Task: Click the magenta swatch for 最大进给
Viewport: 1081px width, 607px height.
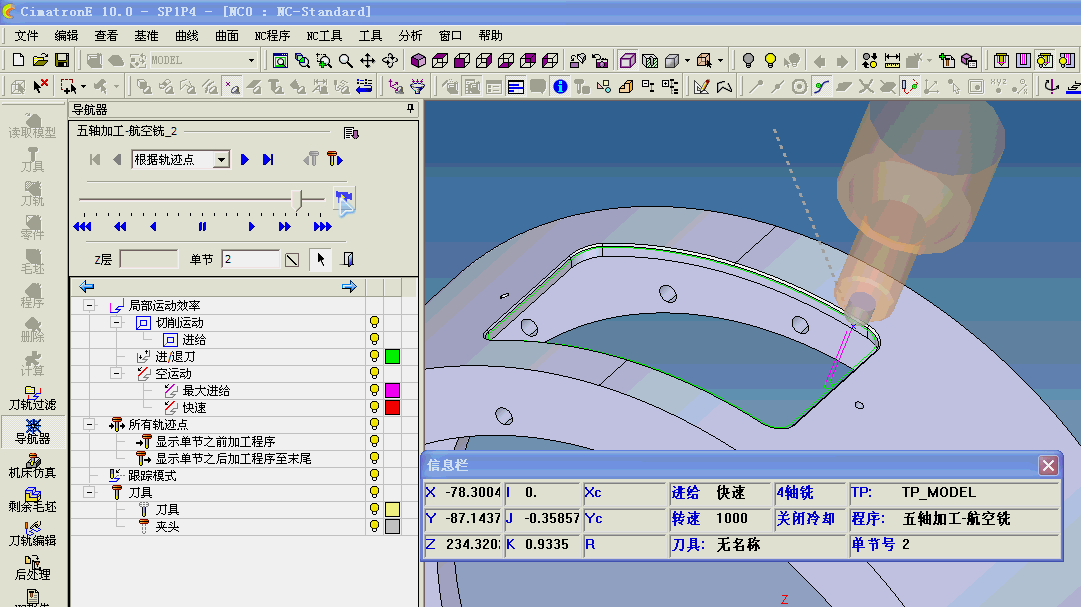Action: [392, 390]
